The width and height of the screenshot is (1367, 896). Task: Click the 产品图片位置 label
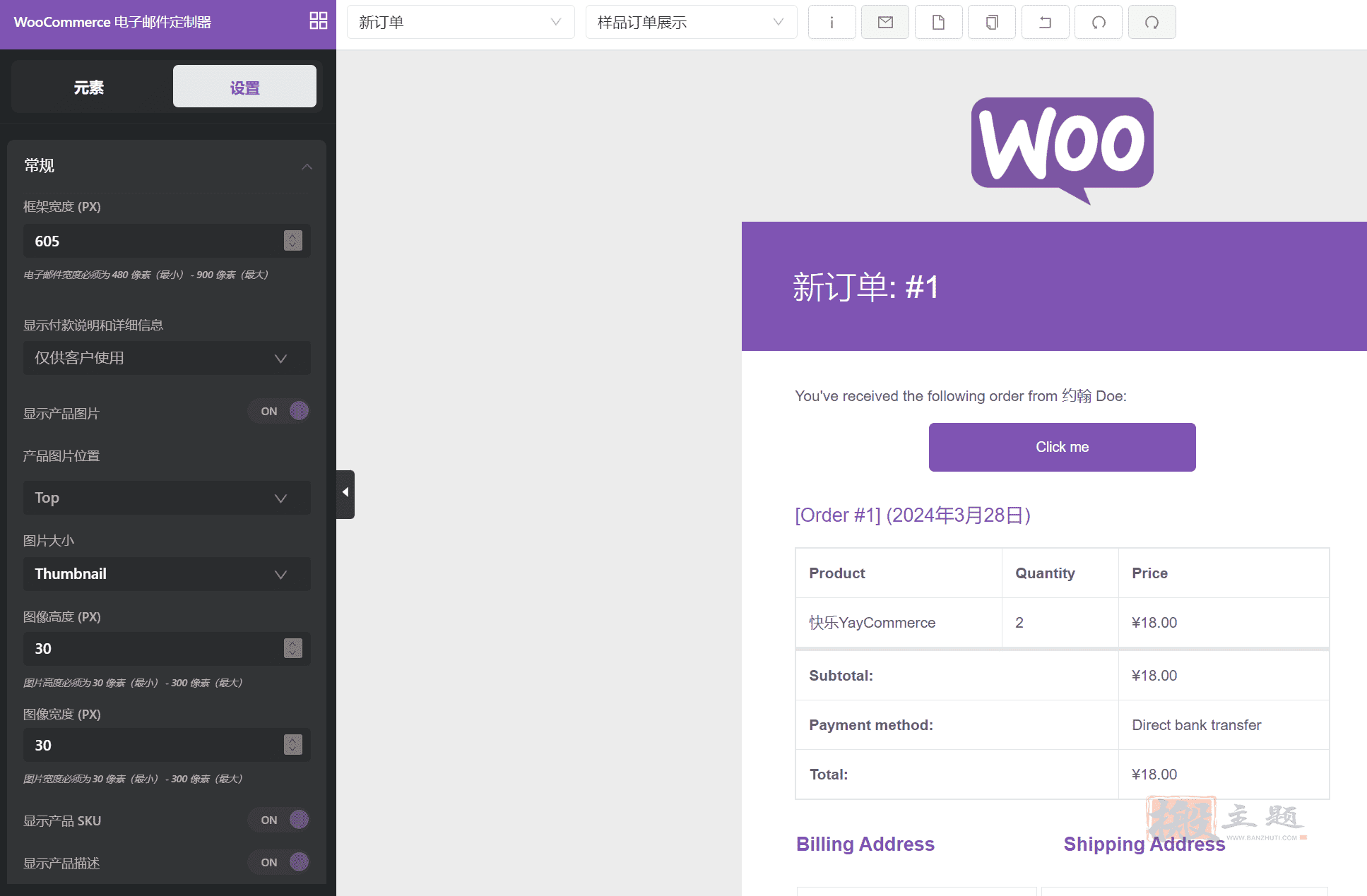(x=61, y=456)
